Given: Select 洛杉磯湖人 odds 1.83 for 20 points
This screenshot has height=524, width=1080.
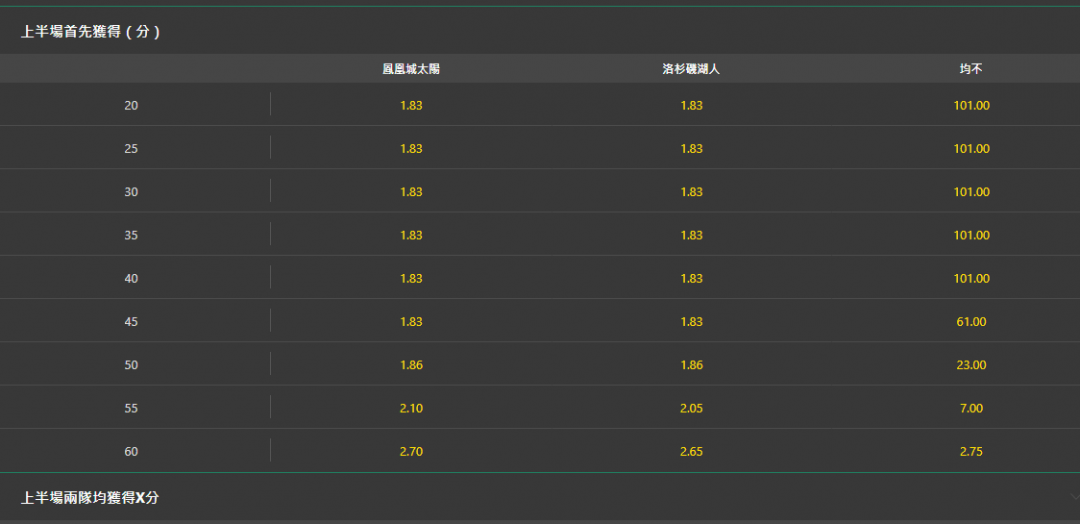Looking at the screenshot, I should tap(692, 105).
